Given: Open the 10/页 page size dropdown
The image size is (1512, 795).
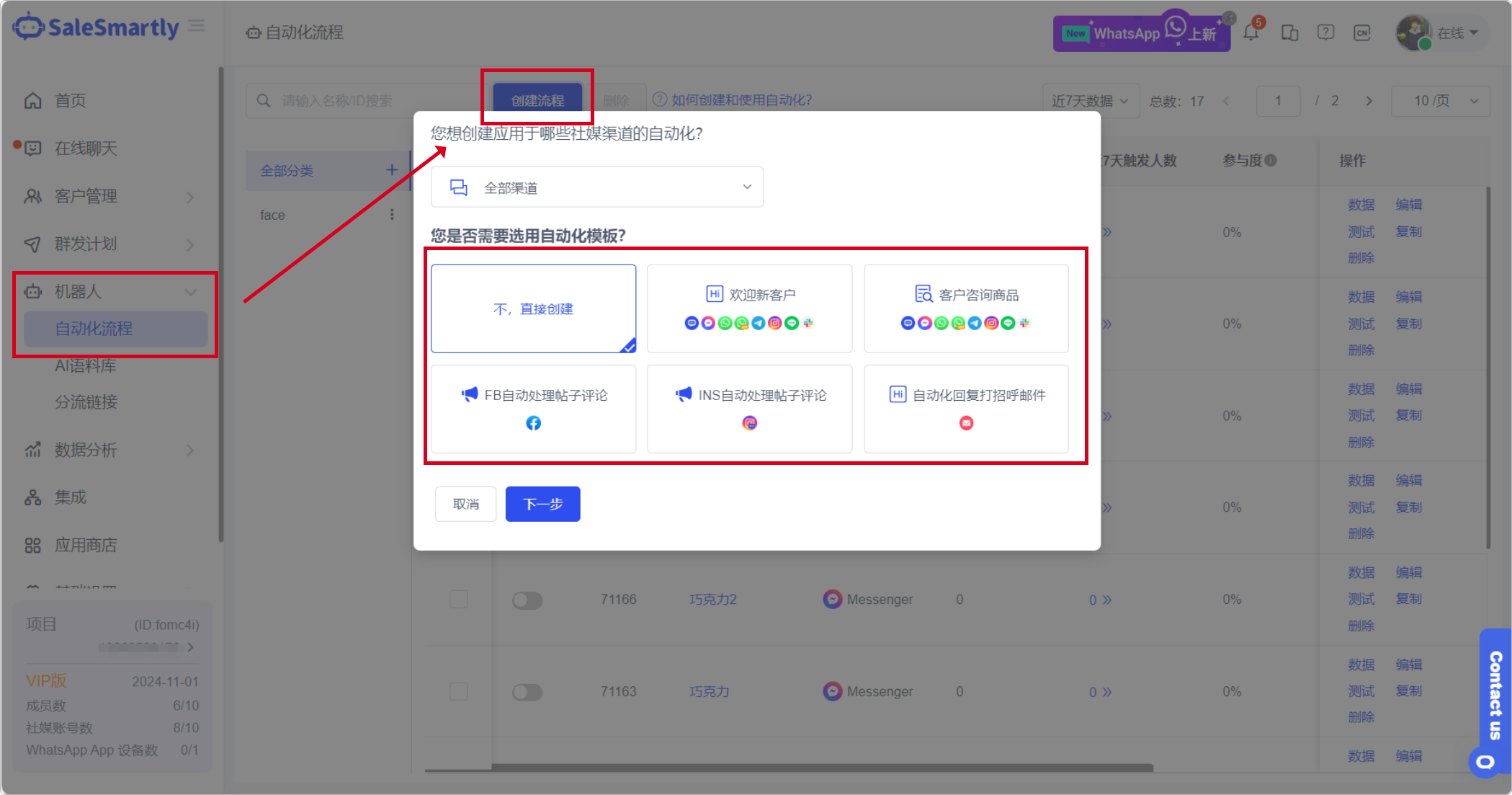Looking at the screenshot, I should coord(1441,101).
